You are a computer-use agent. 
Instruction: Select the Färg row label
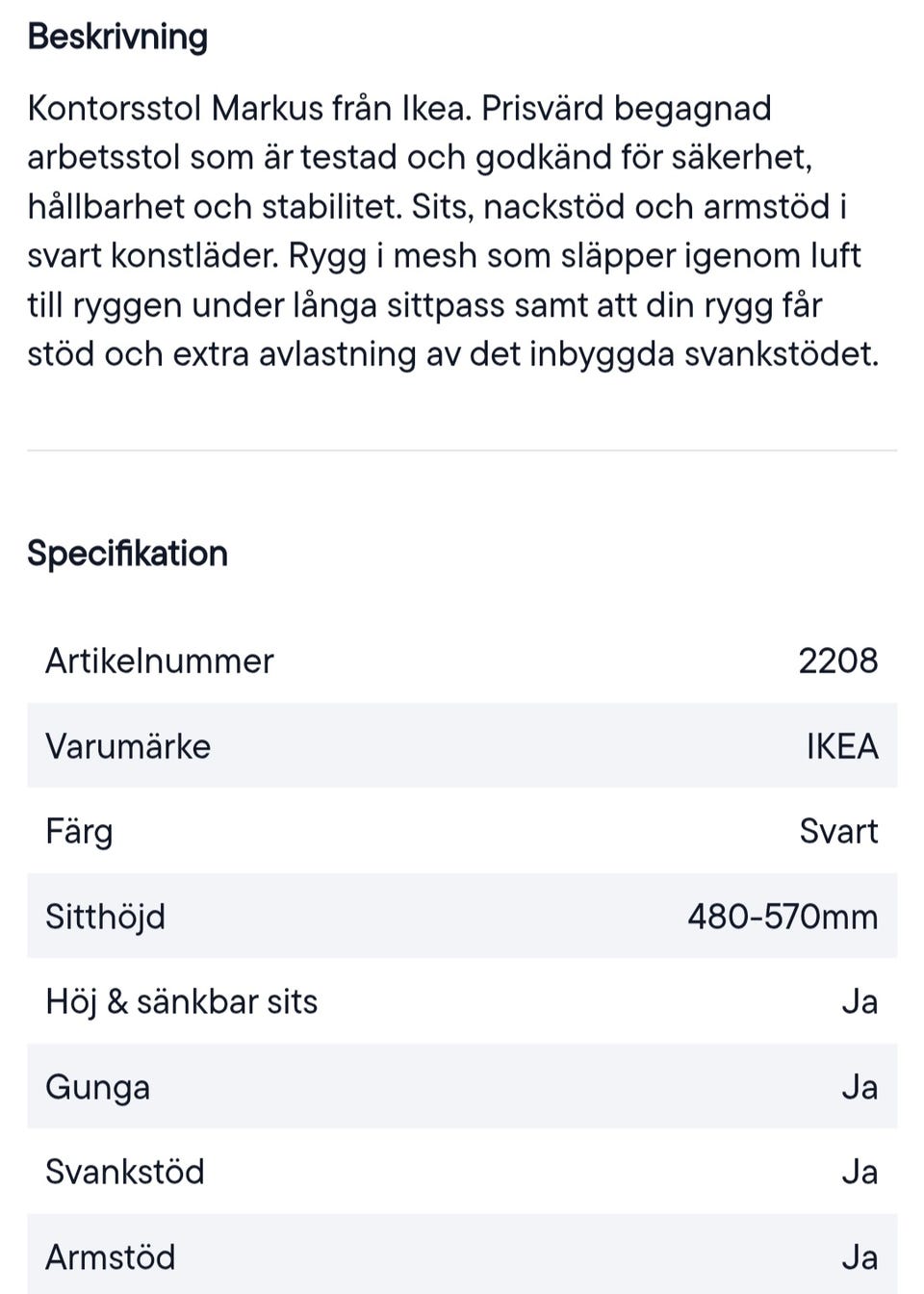tap(79, 832)
